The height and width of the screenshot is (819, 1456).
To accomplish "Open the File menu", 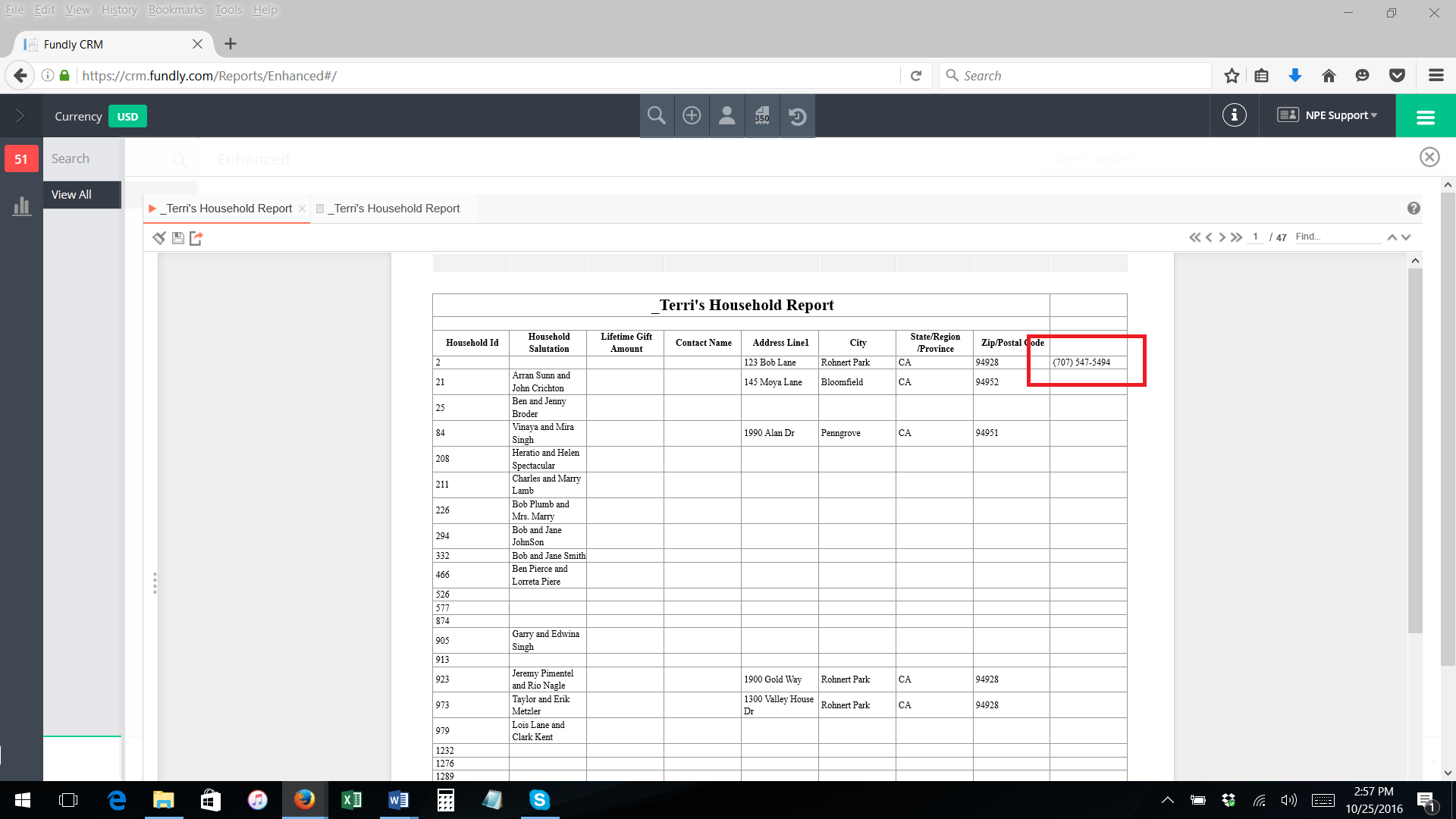I will pyautogui.click(x=14, y=10).
